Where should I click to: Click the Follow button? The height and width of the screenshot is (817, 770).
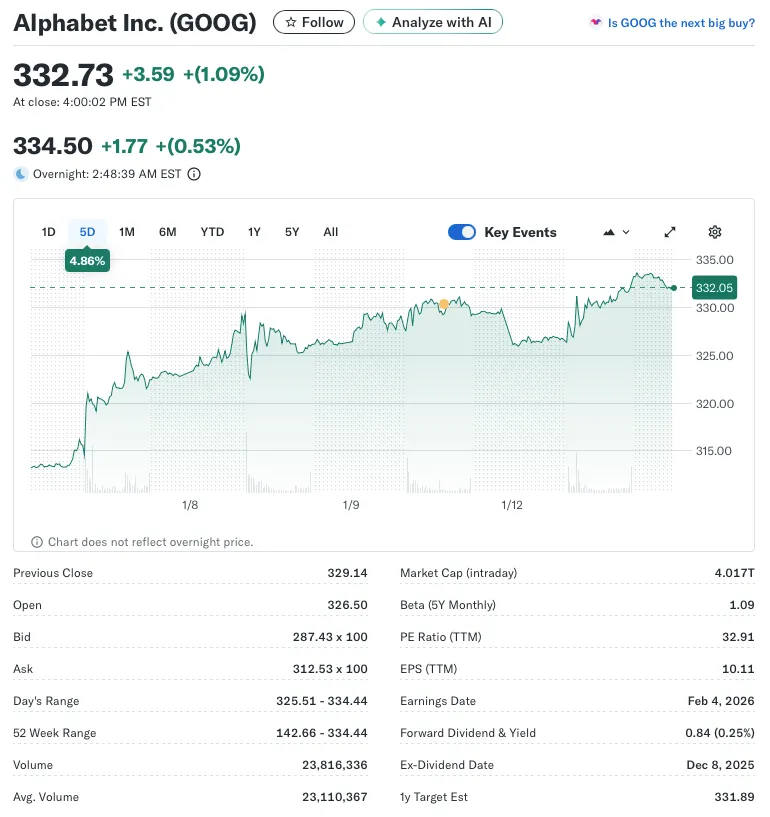point(314,22)
